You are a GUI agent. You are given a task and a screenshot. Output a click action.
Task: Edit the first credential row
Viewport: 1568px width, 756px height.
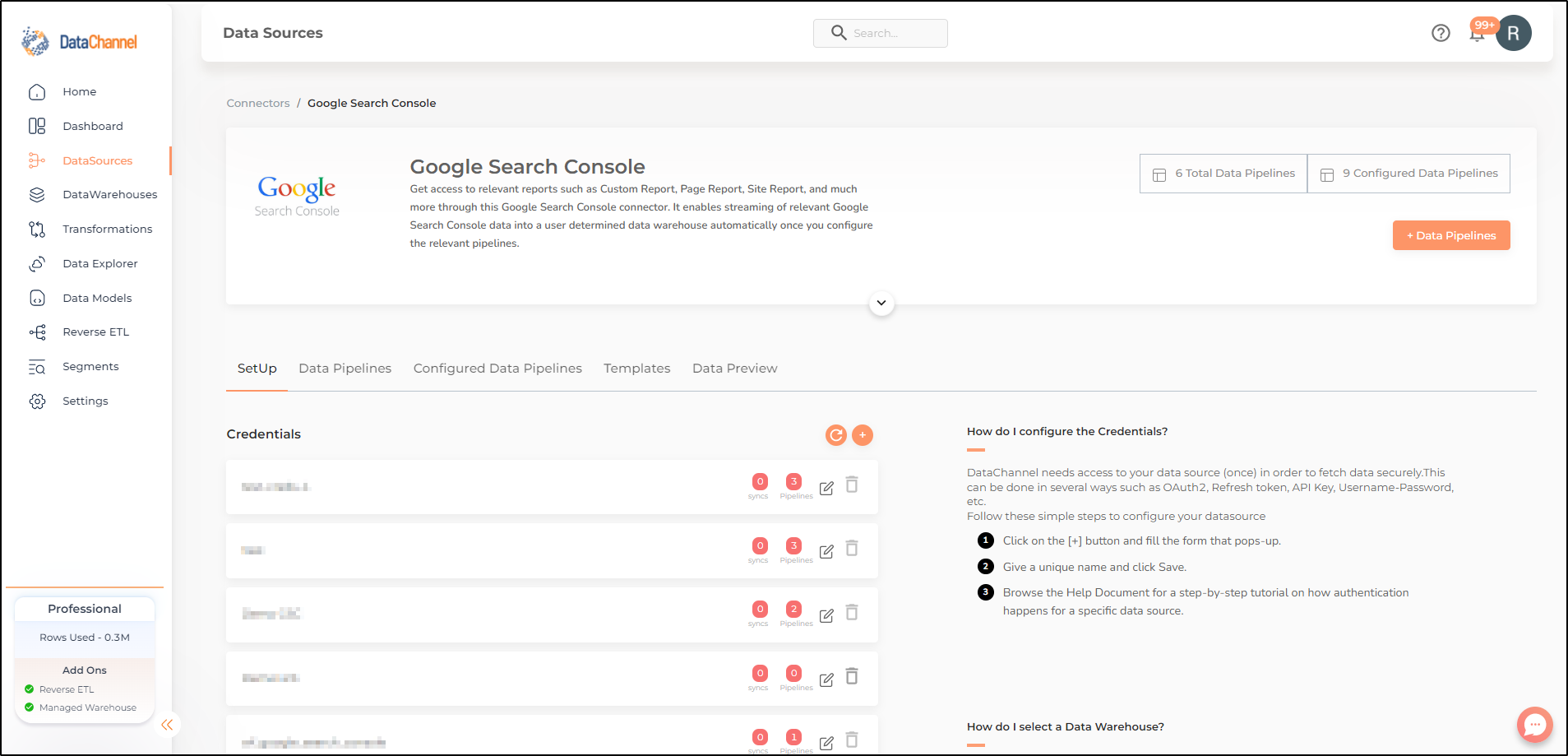[826, 488]
